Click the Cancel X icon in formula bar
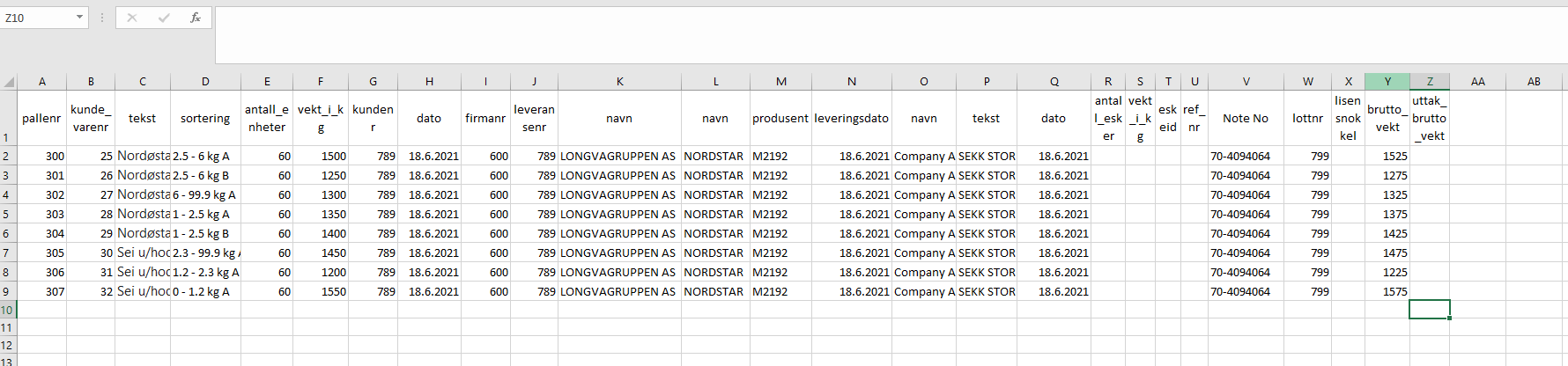The image size is (1568, 366). tap(132, 18)
